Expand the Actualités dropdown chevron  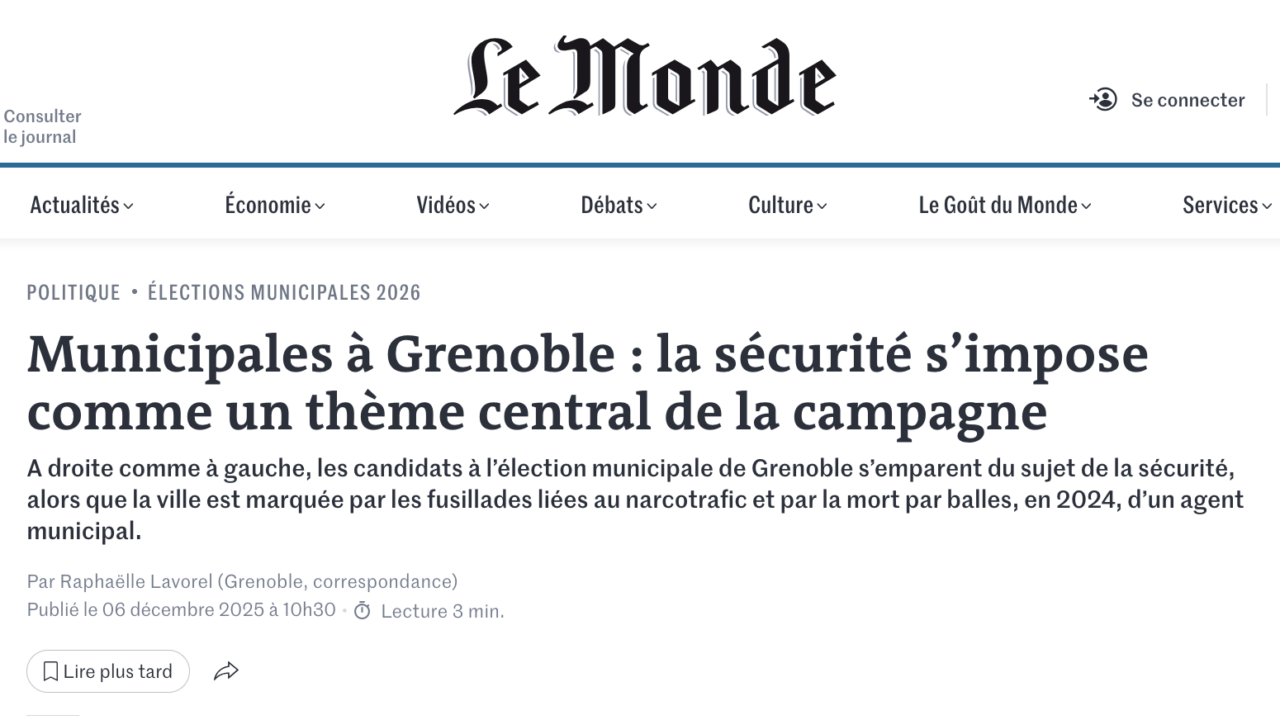pyautogui.click(x=128, y=207)
